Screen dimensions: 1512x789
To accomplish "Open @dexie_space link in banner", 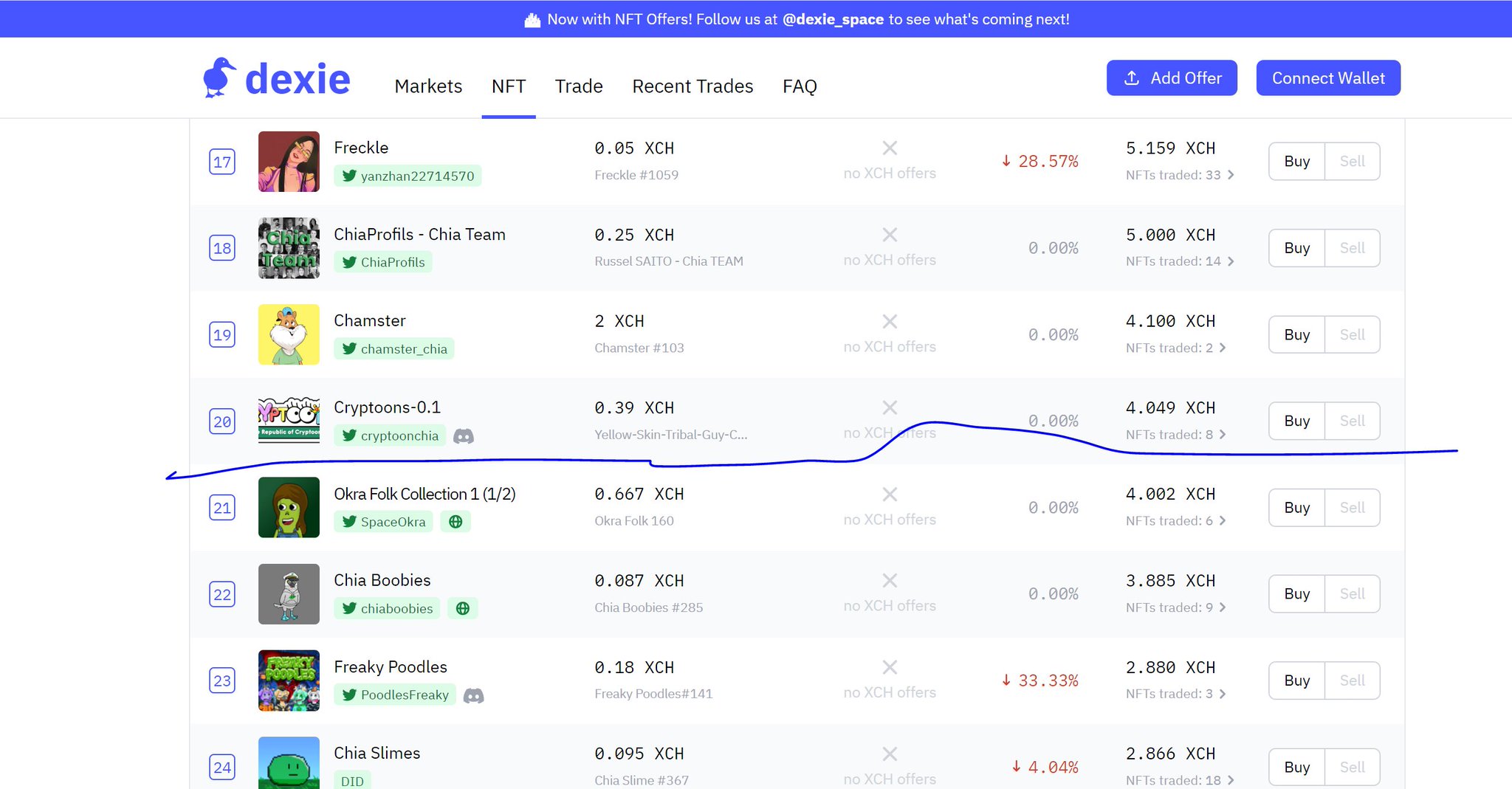I will click(x=833, y=19).
